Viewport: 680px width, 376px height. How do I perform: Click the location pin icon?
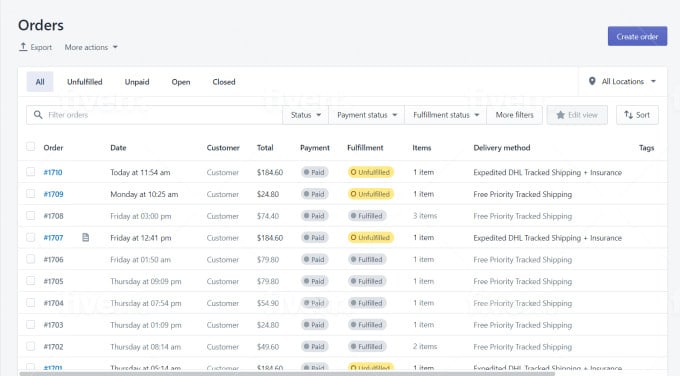[x=592, y=81]
